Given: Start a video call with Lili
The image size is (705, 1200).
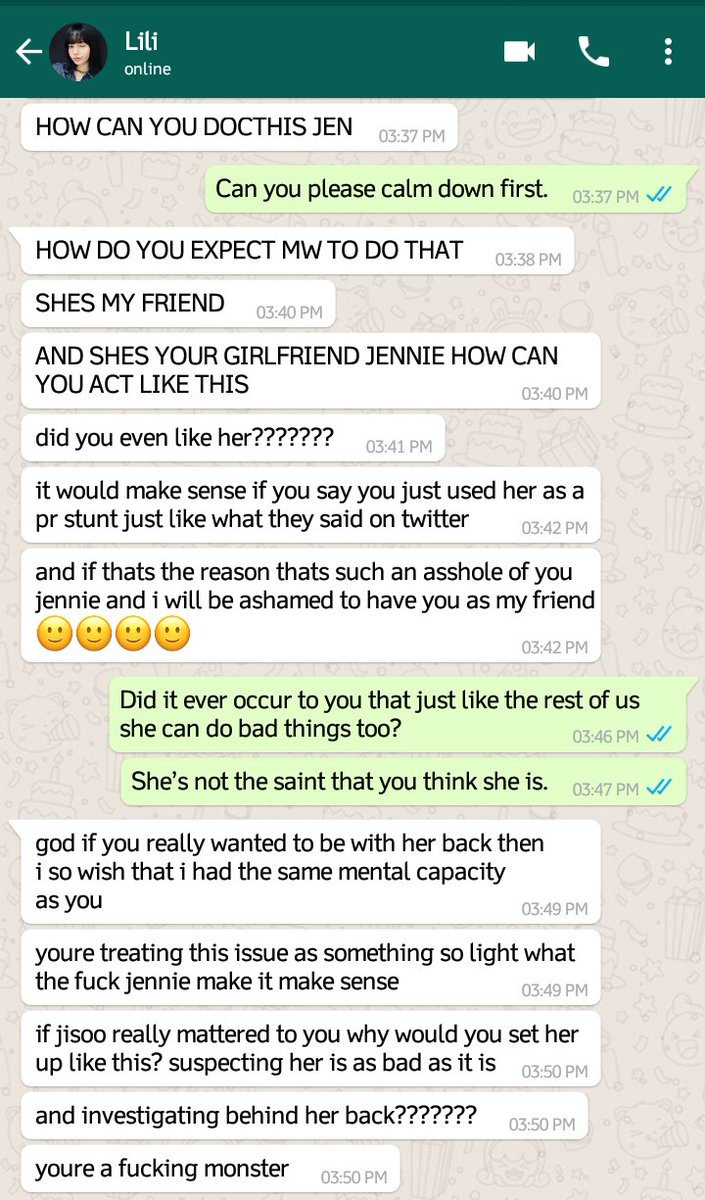Looking at the screenshot, I should click(x=519, y=52).
